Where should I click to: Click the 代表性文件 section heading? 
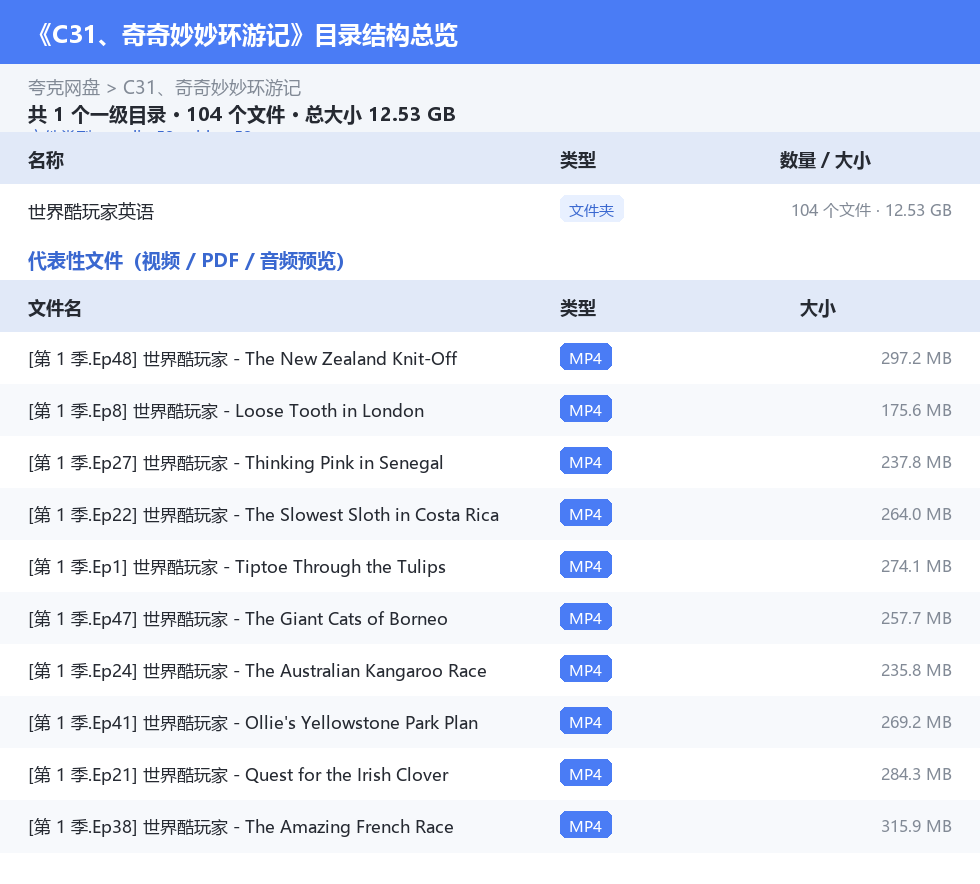[186, 261]
